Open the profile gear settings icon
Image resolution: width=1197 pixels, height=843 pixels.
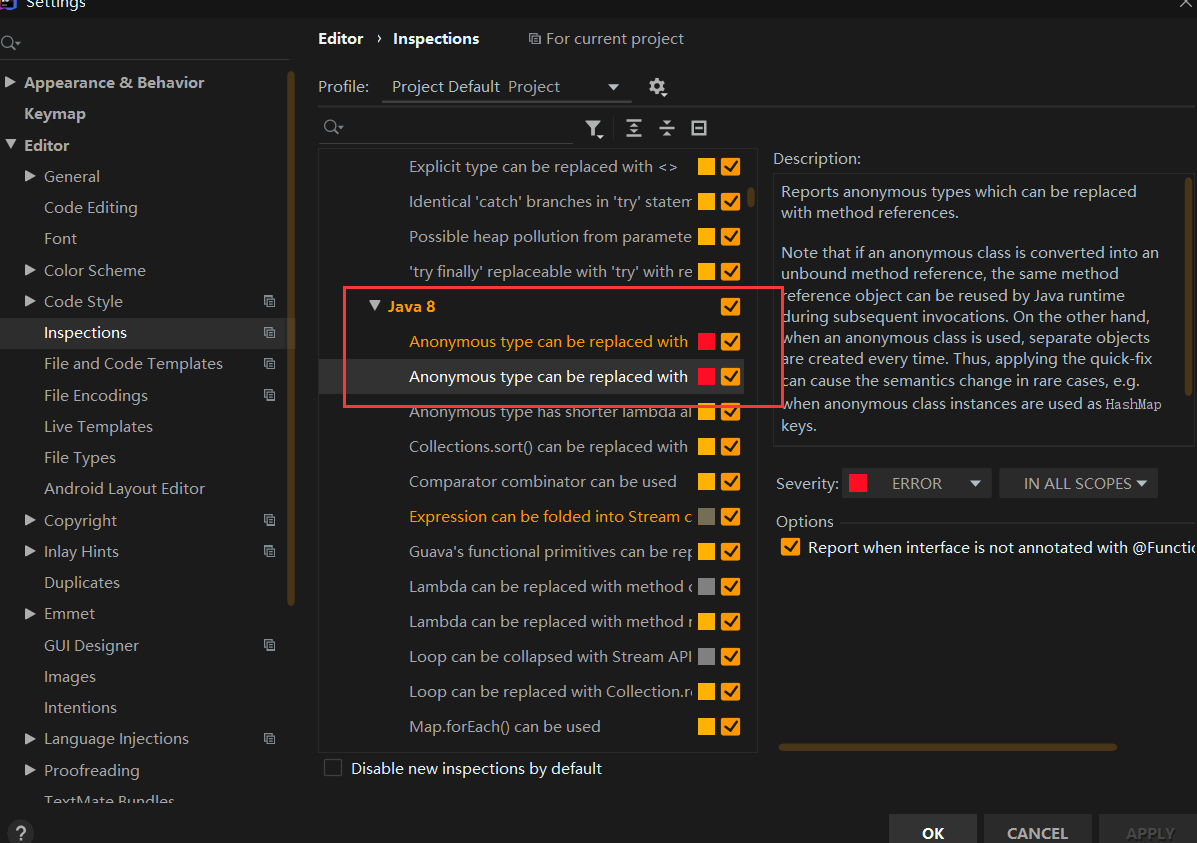pos(657,87)
